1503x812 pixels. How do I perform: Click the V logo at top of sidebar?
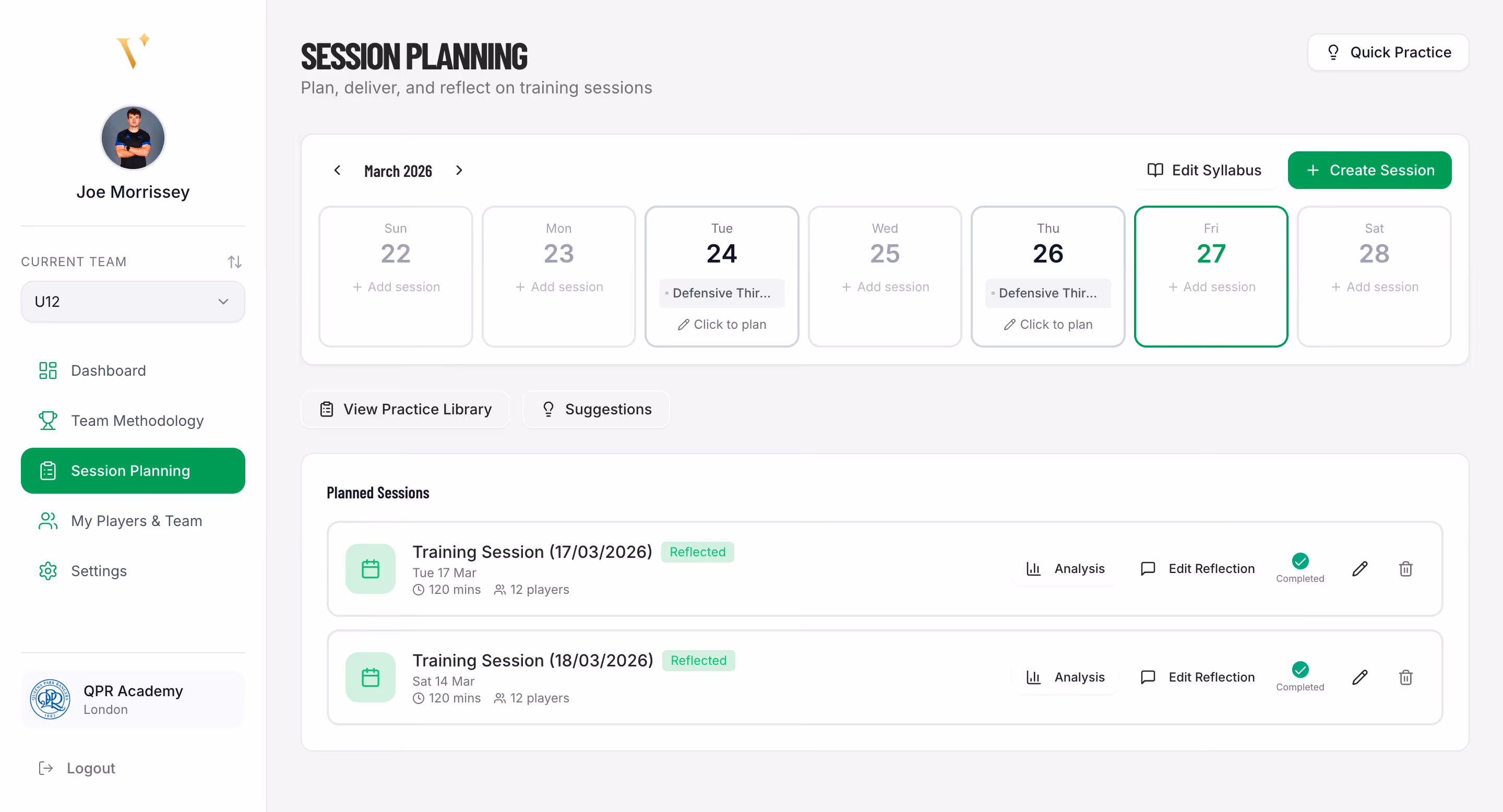[133, 51]
